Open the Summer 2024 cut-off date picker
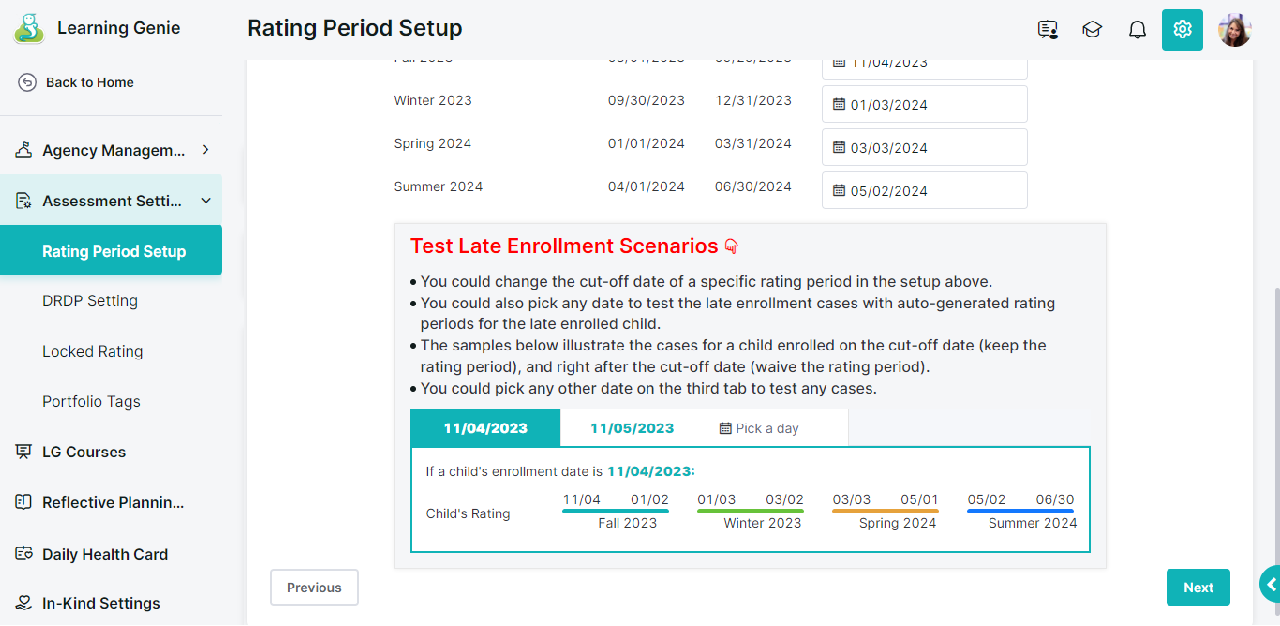Viewport: 1280px width, 626px height. tap(925, 190)
